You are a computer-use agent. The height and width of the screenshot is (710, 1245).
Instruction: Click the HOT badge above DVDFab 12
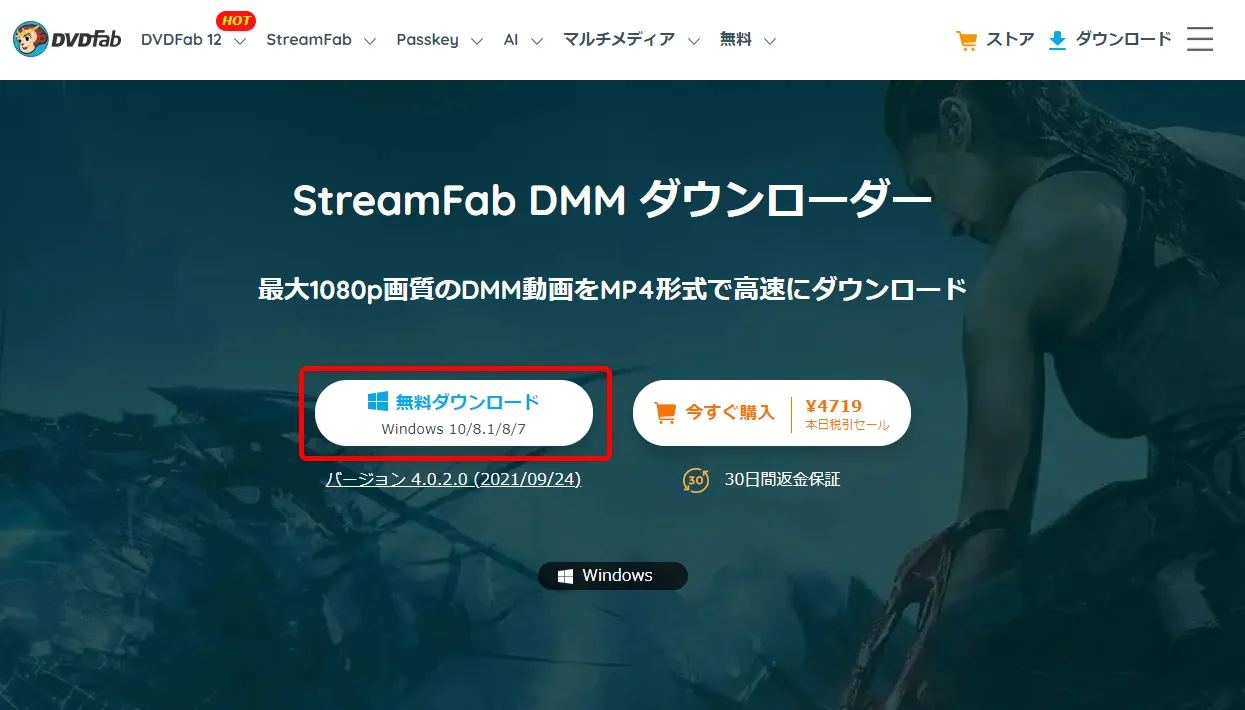click(236, 20)
